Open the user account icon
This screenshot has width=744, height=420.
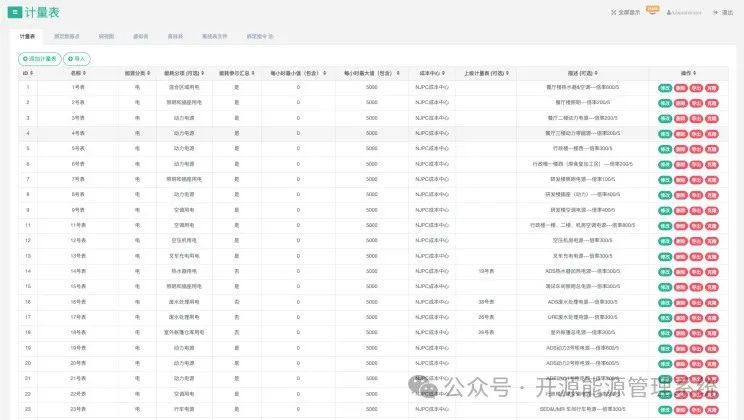[669, 12]
